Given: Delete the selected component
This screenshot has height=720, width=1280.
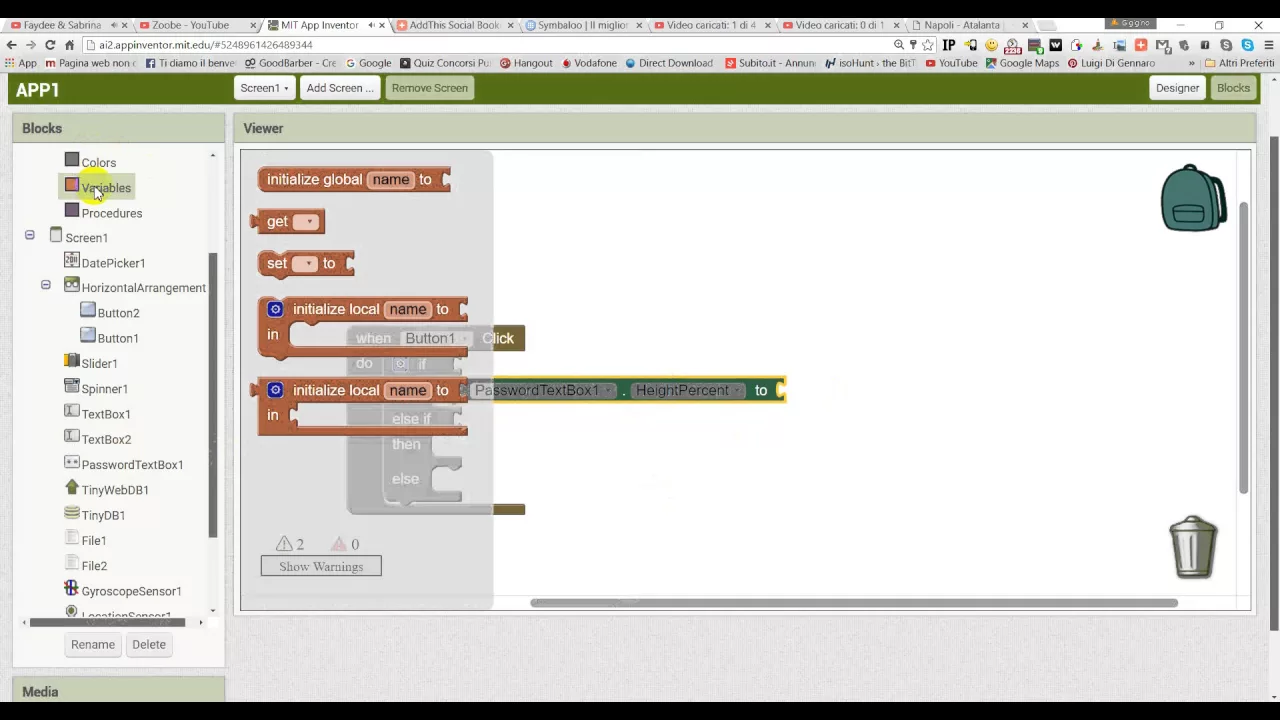Looking at the screenshot, I should click(149, 644).
